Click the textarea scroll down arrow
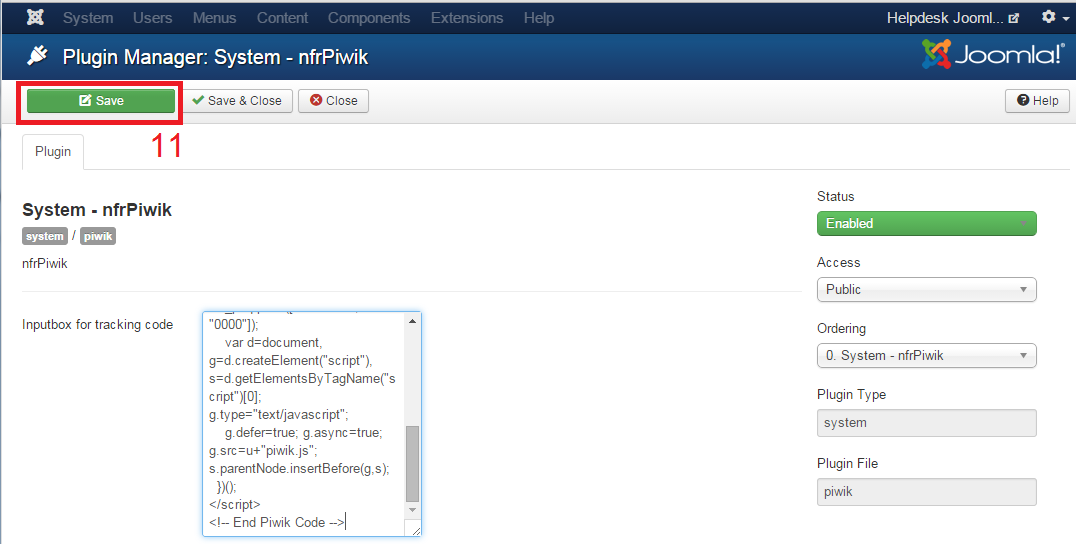The height and width of the screenshot is (544, 1076). [x=412, y=510]
